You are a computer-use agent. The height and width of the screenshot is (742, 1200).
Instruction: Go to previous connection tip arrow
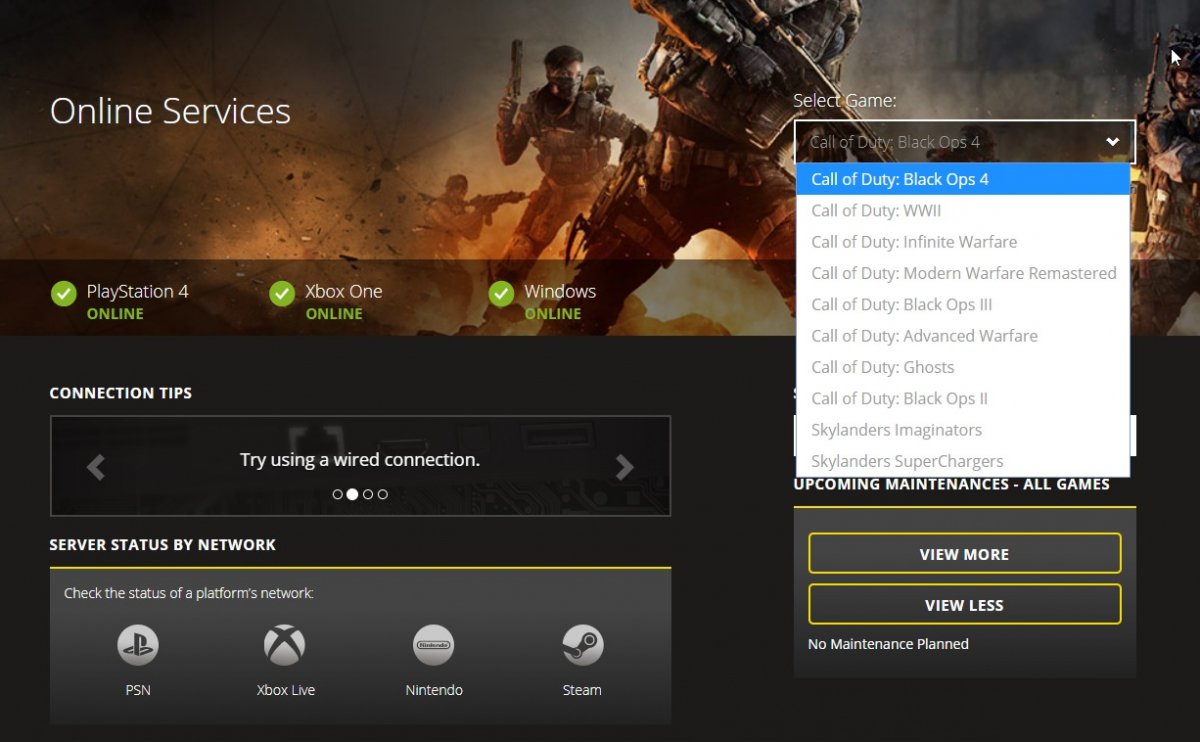96,467
